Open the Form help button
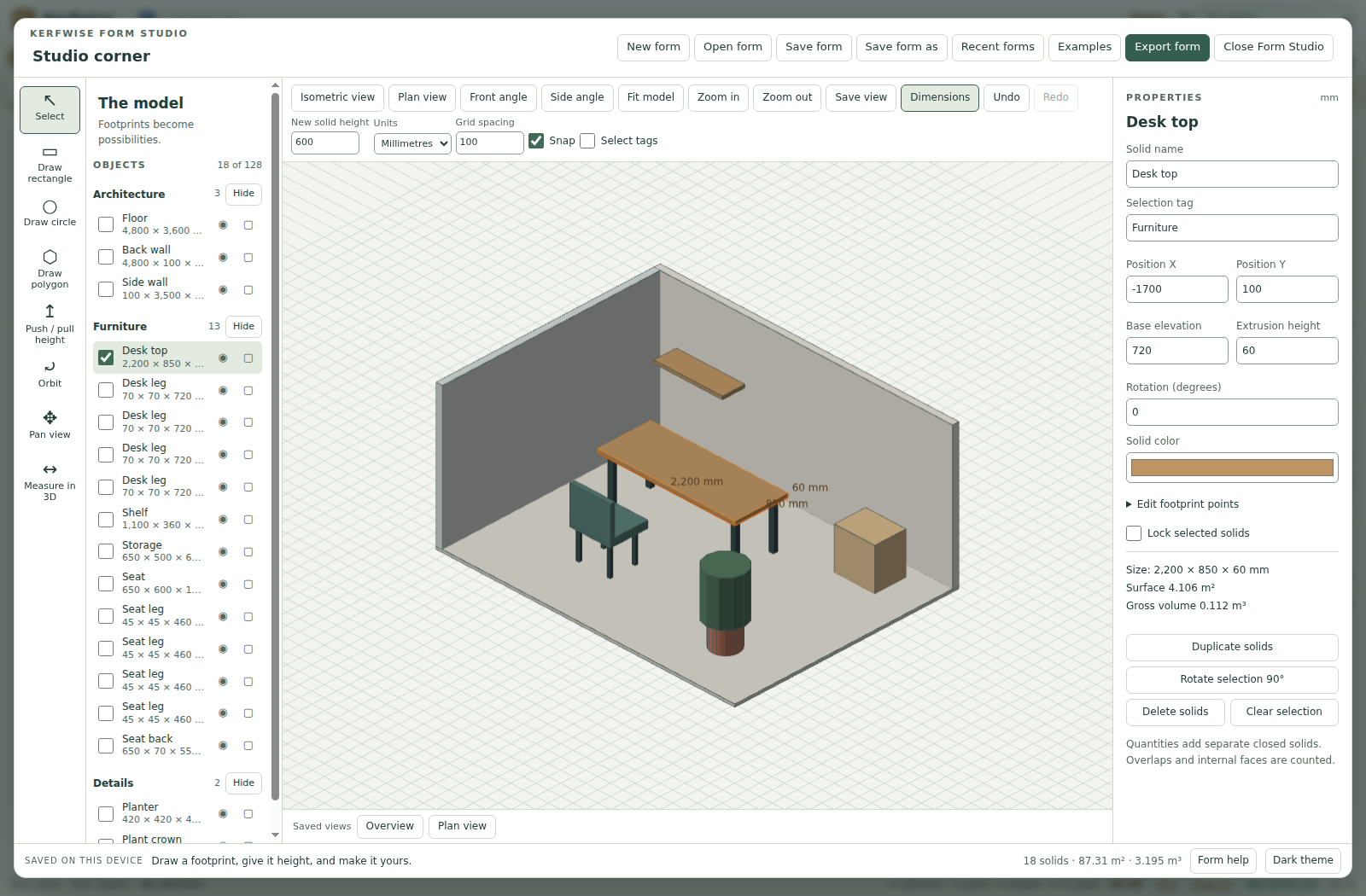 1223,860
